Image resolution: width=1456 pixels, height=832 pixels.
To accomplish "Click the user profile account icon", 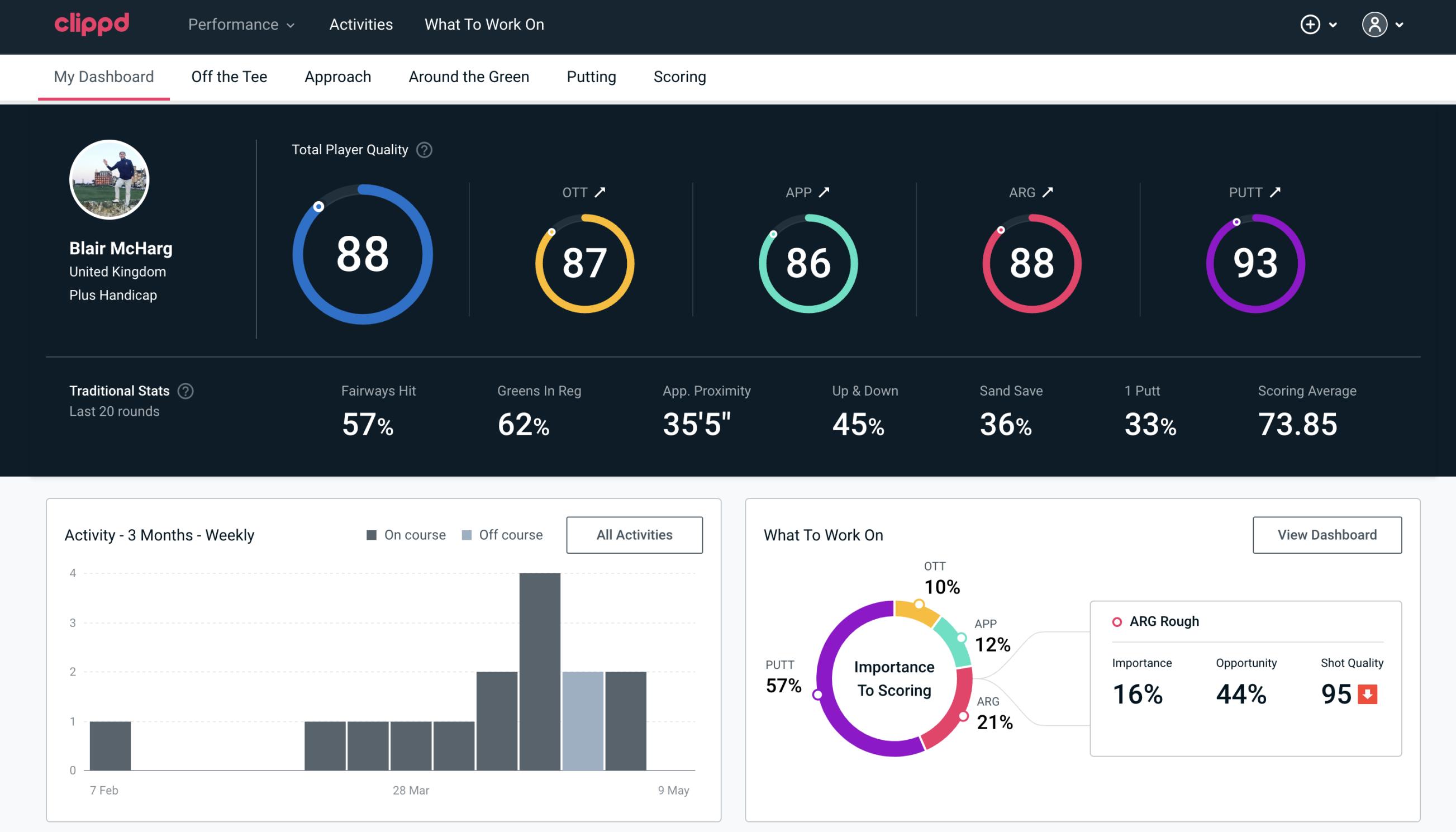I will tap(1375, 24).
